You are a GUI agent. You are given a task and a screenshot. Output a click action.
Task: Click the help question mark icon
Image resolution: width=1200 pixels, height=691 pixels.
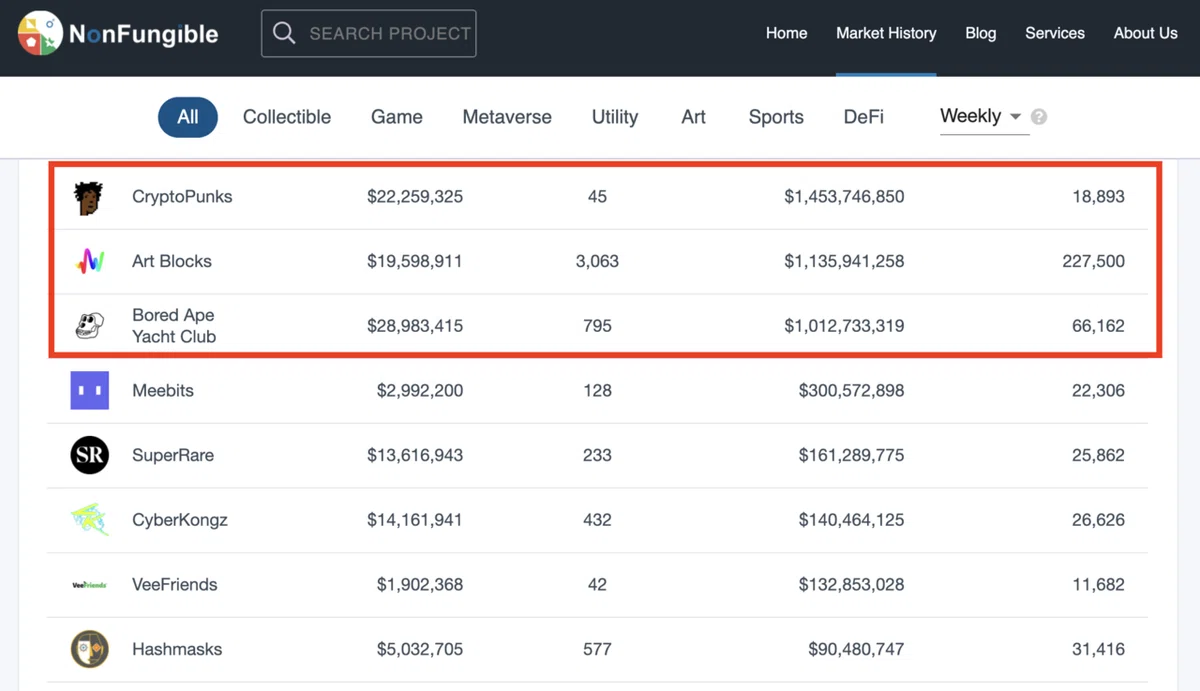[1039, 117]
